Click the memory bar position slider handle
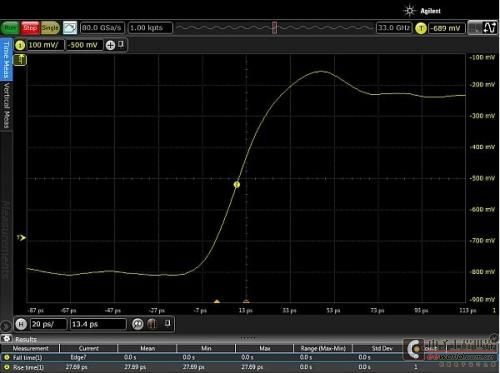Screen dimensions: 500x373 pyautogui.click(x=274, y=28)
